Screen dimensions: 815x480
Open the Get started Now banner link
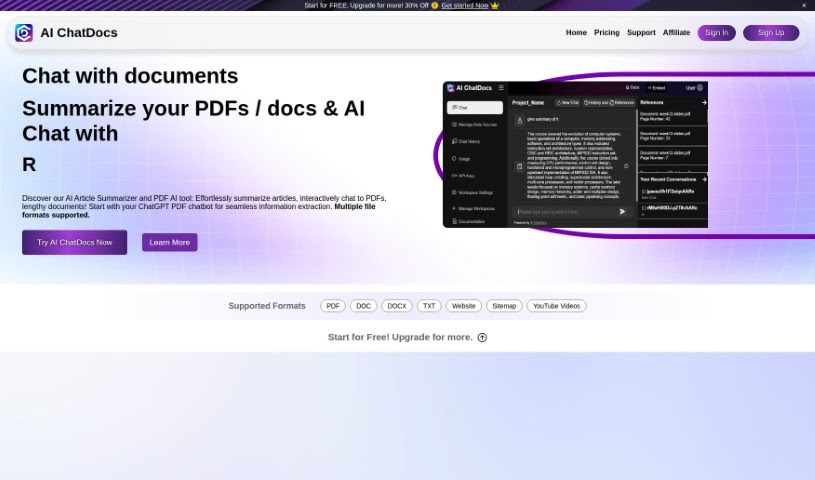(465, 5)
